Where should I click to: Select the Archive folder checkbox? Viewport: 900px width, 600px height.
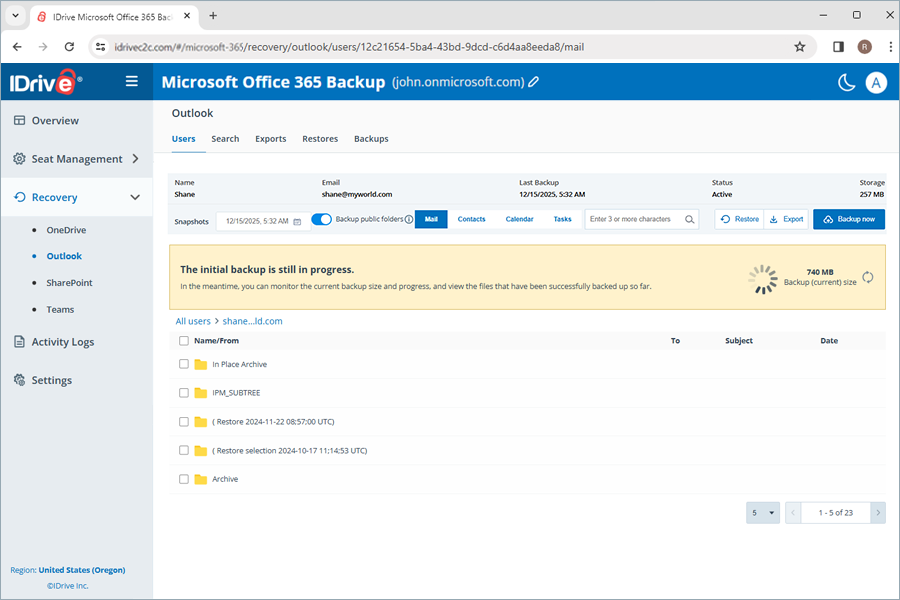[x=184, y=479]
